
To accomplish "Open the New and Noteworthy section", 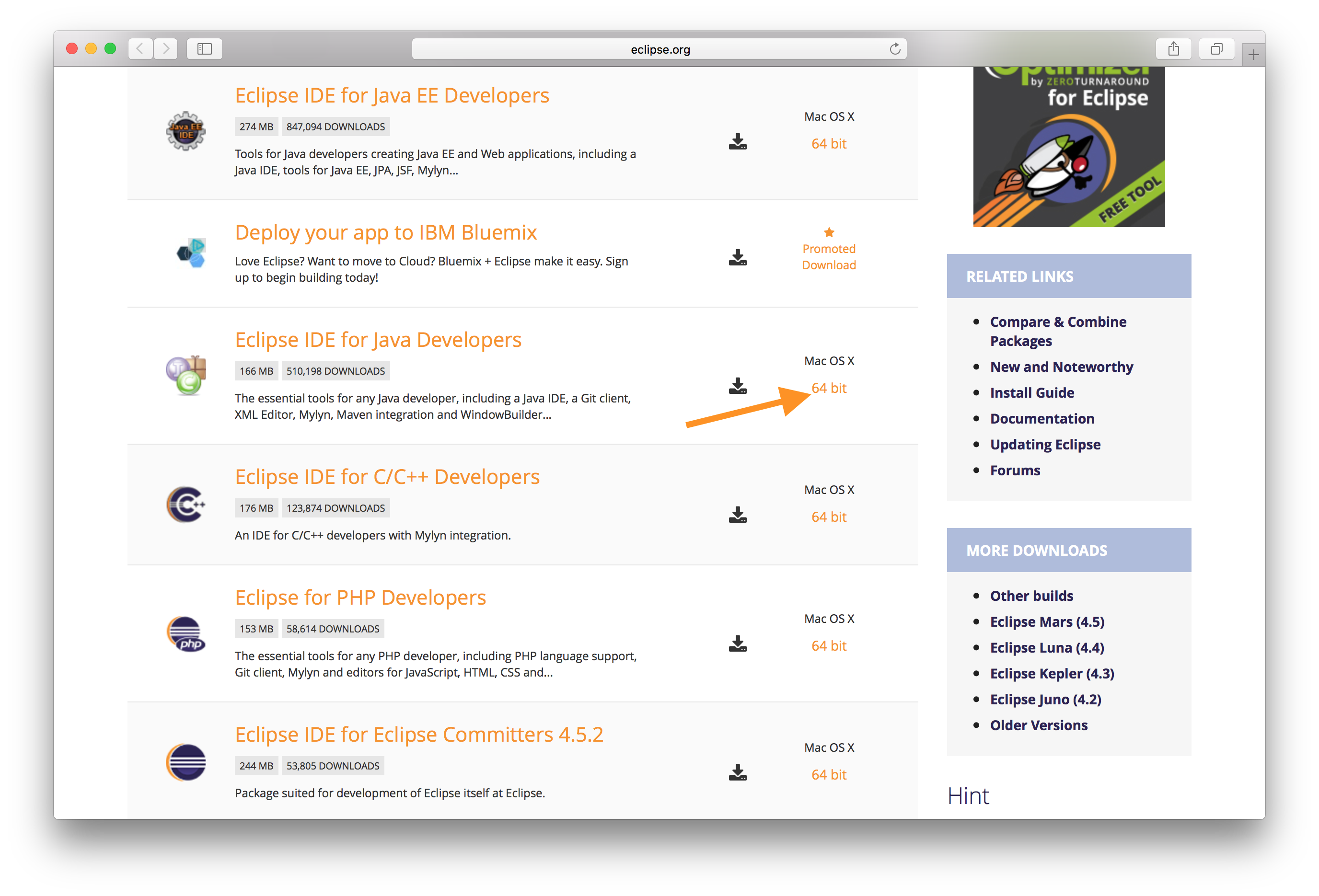I will pyautogui.click(x=1063, y=367).
